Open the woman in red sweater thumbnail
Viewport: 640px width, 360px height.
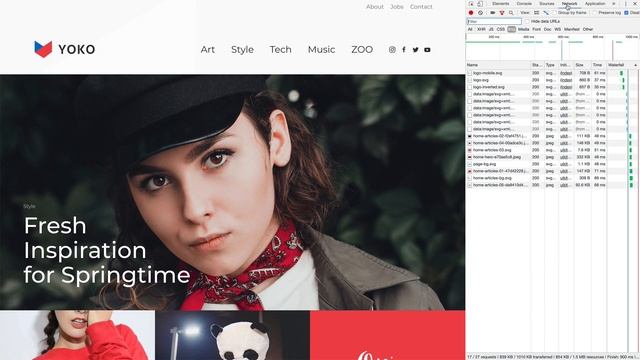77,335
